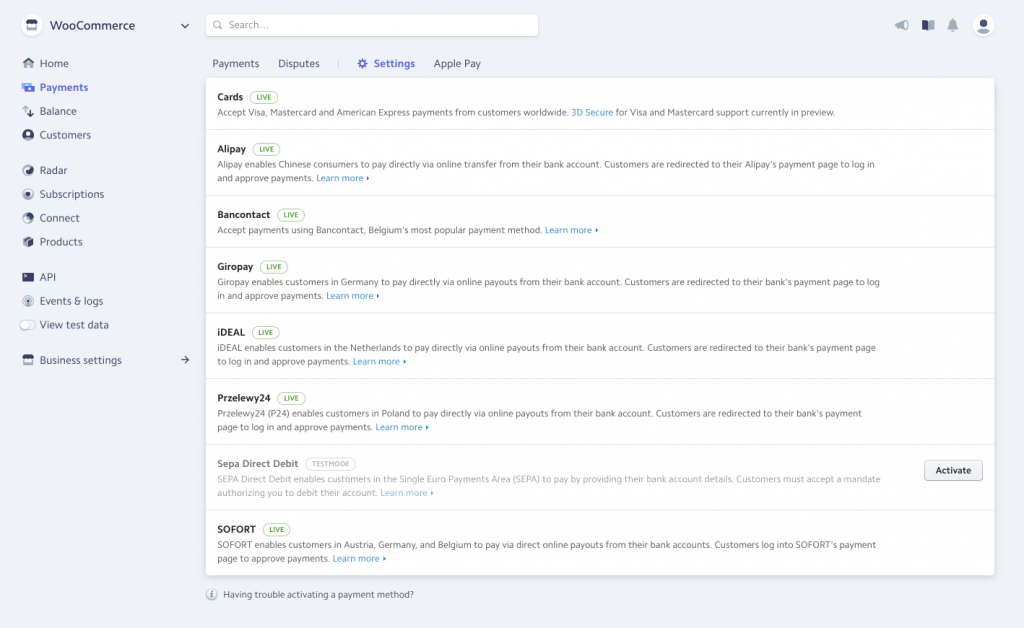Click the Home icon in sidebar
The height and width of the screenshot is (628, 1024).
coord(29,64)
